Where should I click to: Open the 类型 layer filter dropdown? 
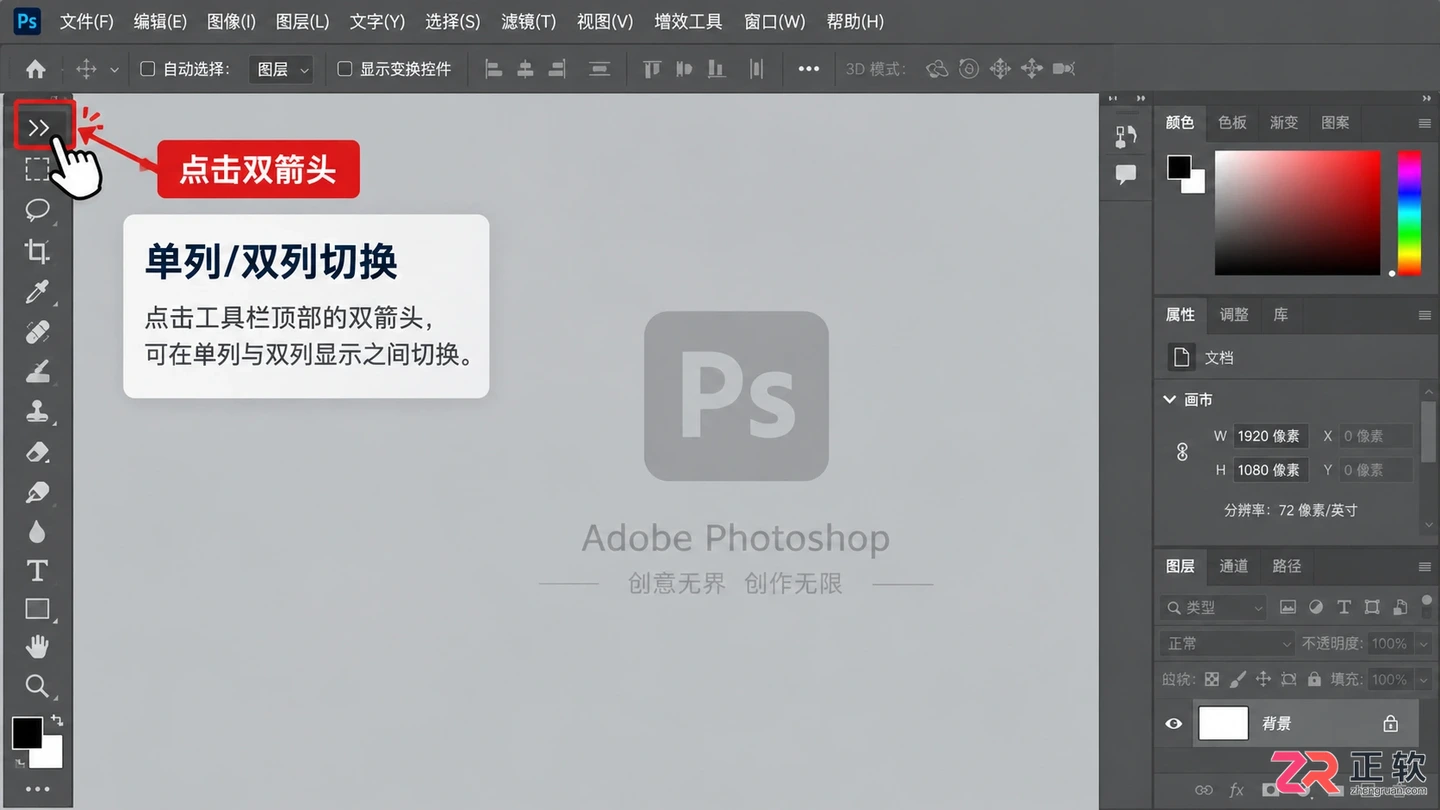(1215, 607)
